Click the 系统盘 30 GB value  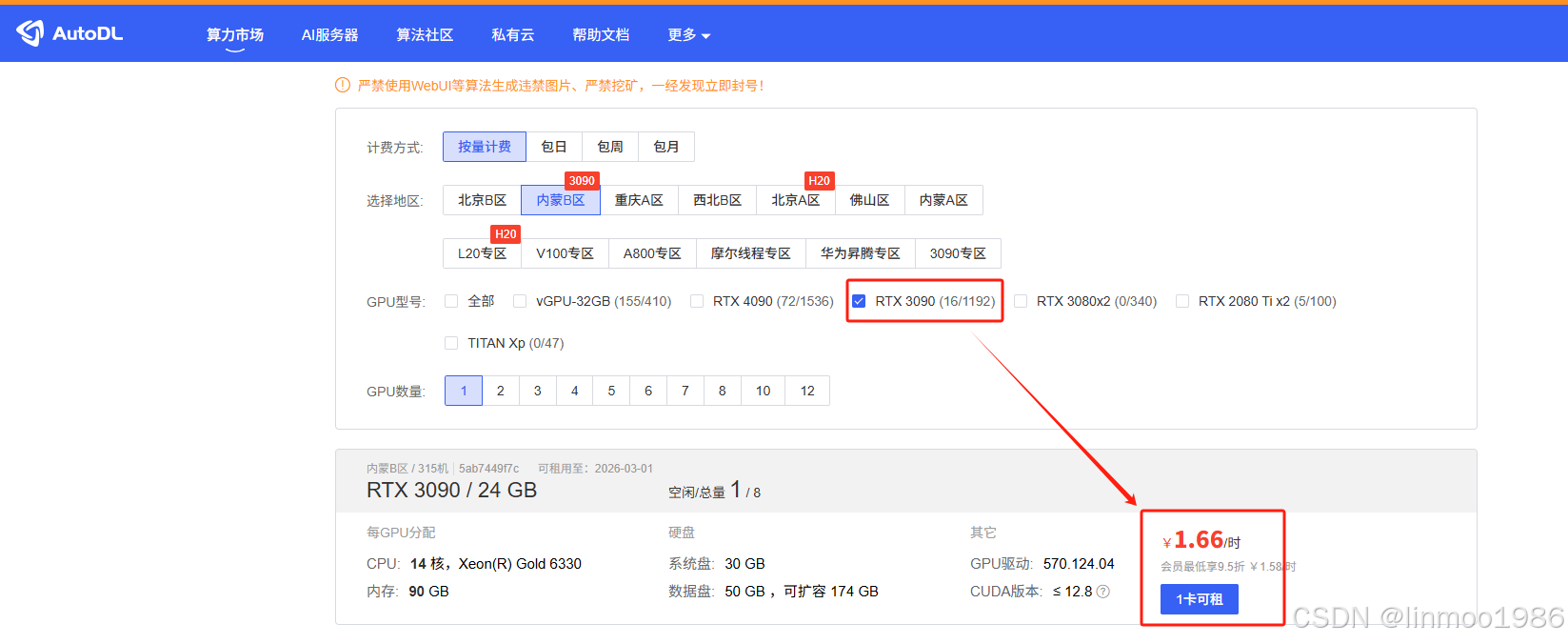click(744, 564)
